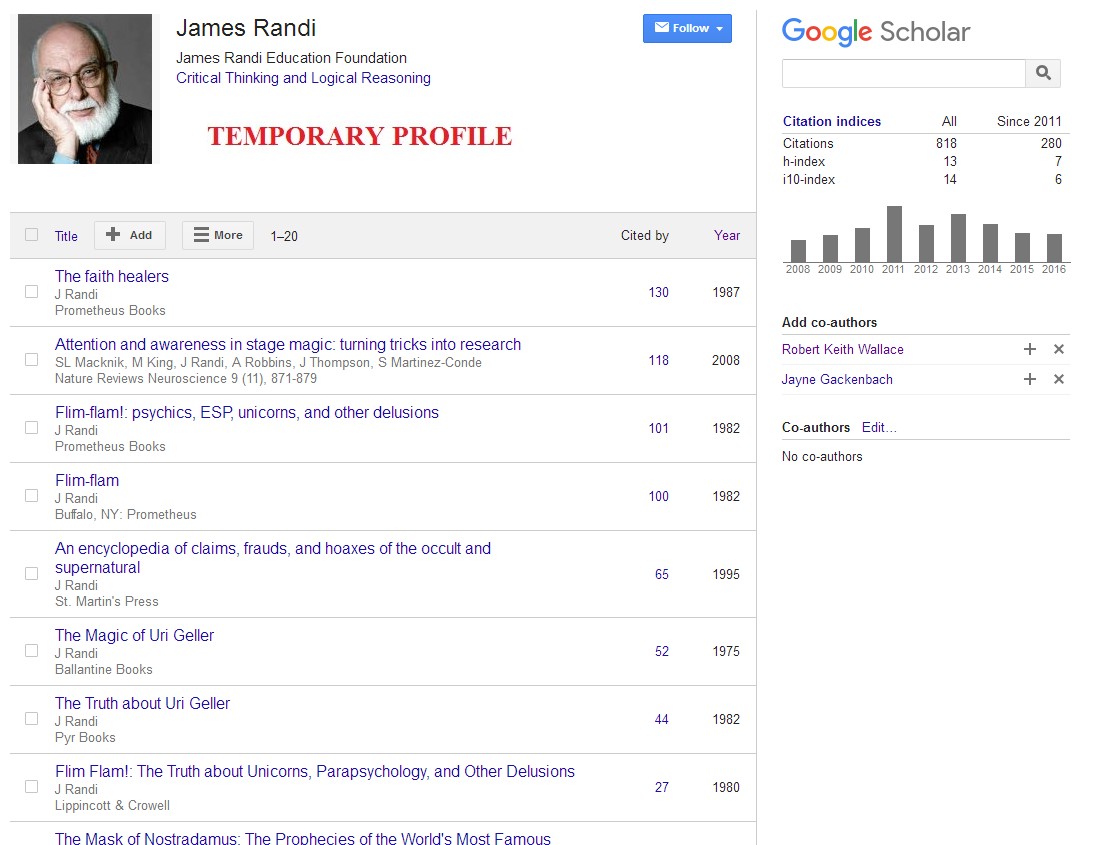Click the h-index All value 13
Screen dimensions: 1105x845
[x=950, y=161]
